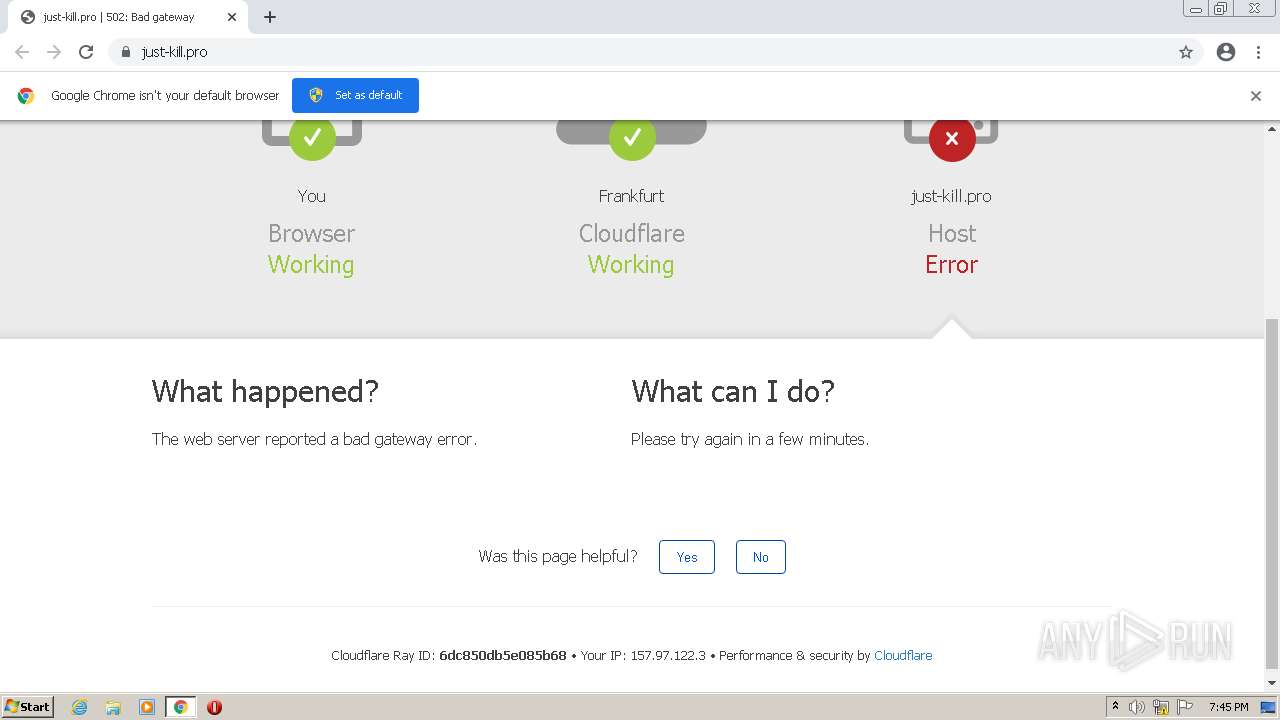The image size is (1280, 720).
Task: Open the Chrome three-dot menu
Action: (x=1259, y=52)
